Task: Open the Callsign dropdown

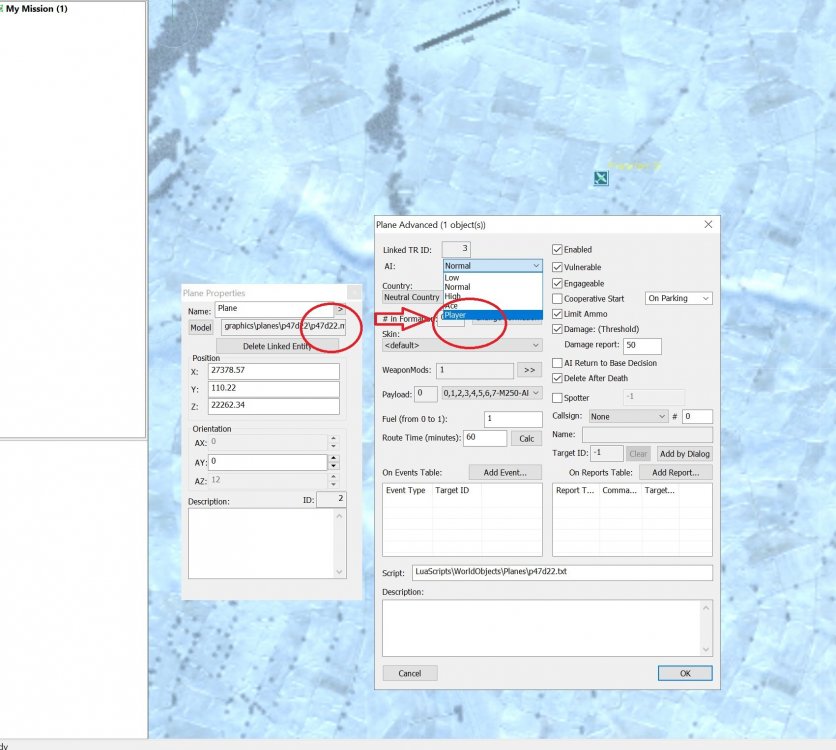Action: click(x=628, y=416)
